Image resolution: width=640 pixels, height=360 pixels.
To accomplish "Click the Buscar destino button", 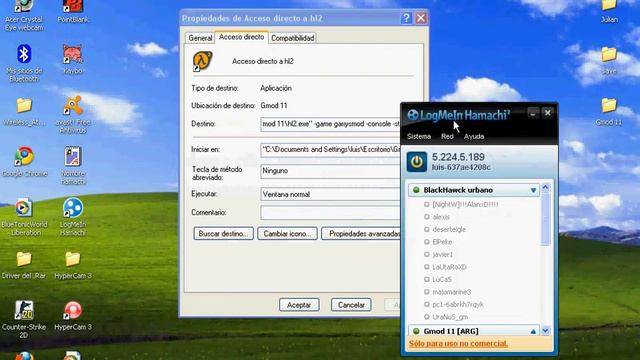I will pos(223,234).
